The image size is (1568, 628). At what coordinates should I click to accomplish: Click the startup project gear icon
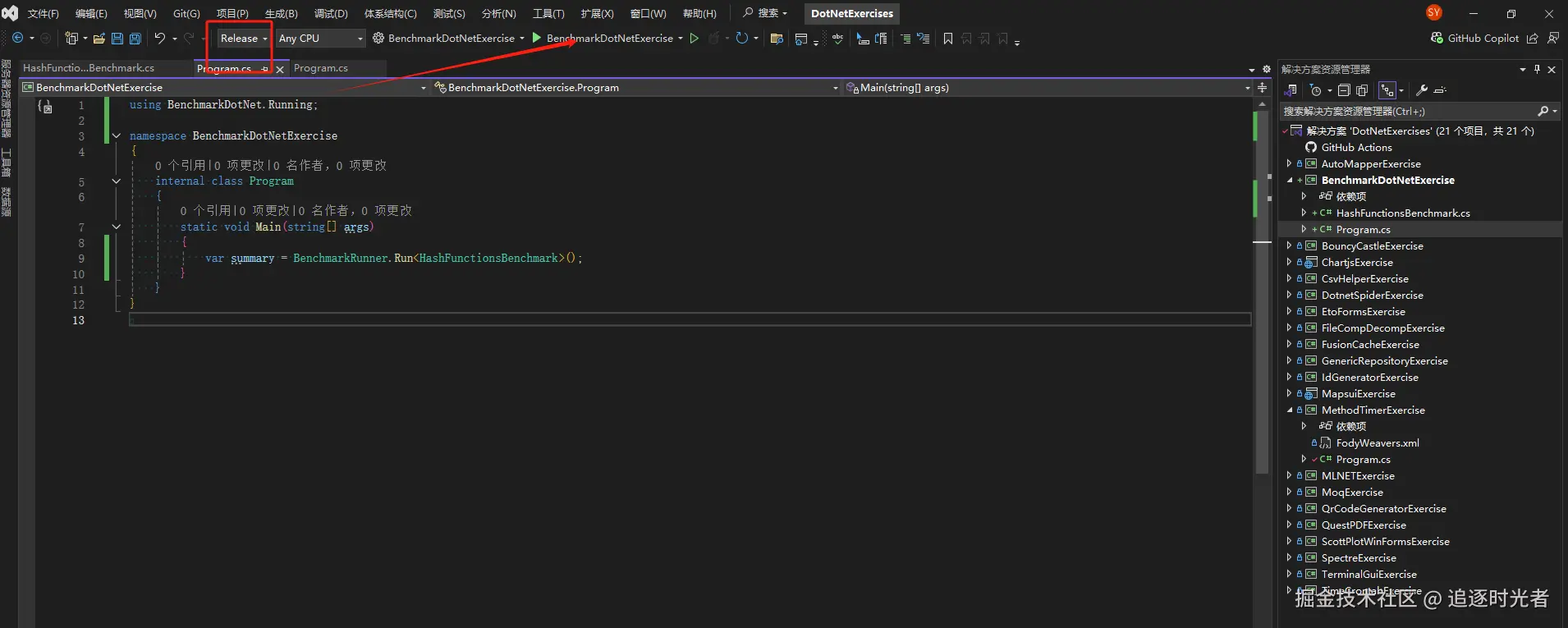378,38
